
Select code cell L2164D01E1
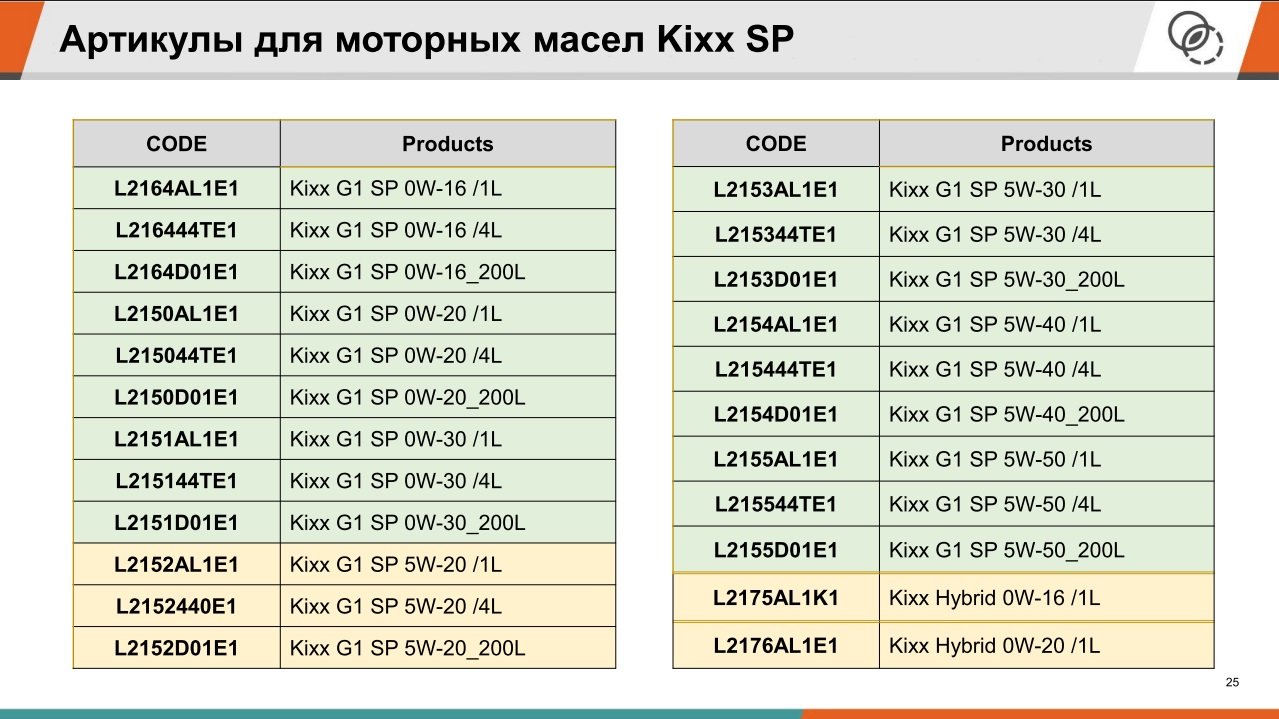click(x=177, y=272)
